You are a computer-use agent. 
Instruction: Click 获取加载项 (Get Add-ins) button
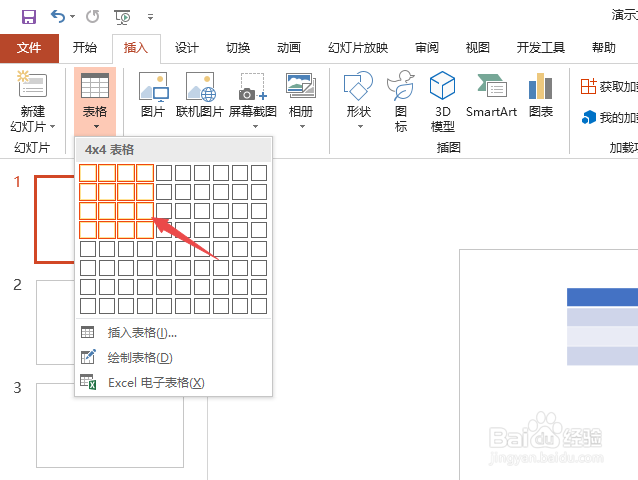pyautogui.click(x=609, y=86)
